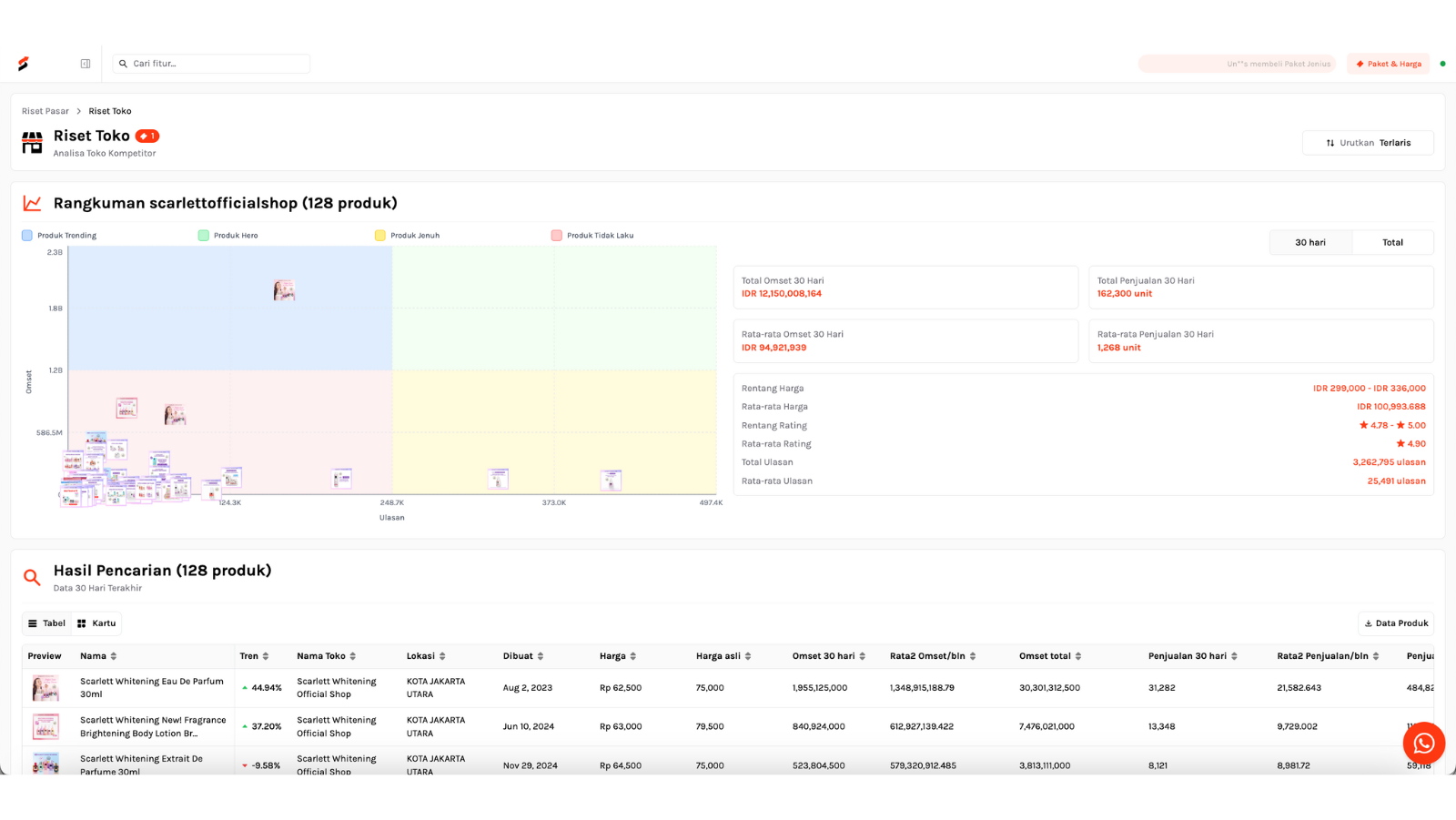Click into the Cari fitur search field
The image size is (1456, 820).
(x=211, y=64)
